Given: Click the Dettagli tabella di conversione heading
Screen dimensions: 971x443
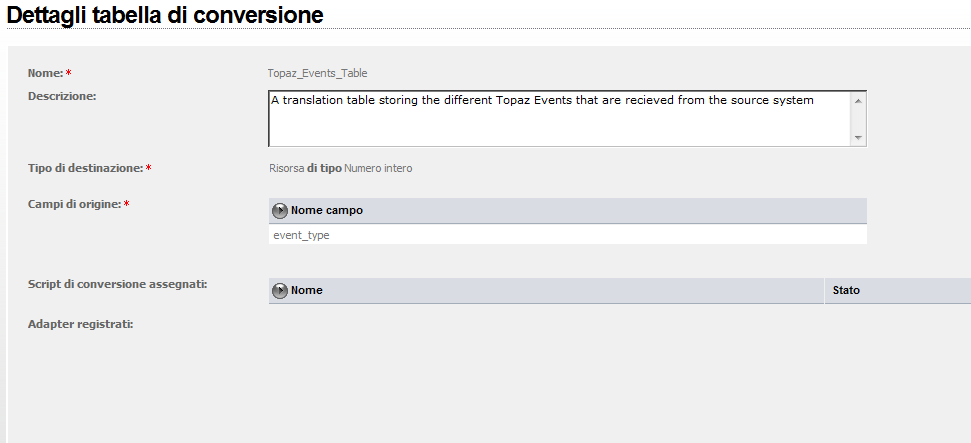Looking at the screenshot, I should pyautogui.click(x=165, y=15).
